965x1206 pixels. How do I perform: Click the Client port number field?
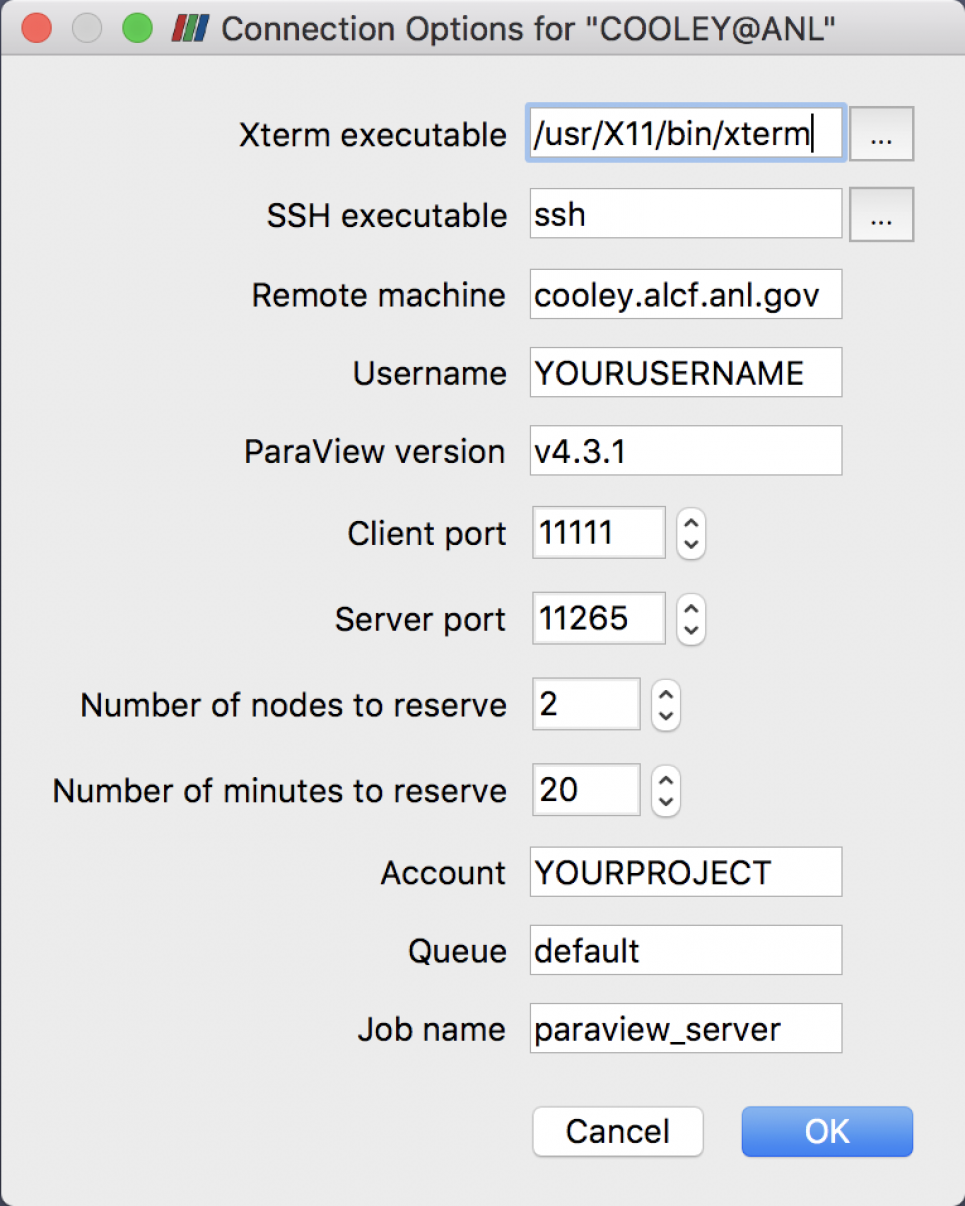coord(598,533)
